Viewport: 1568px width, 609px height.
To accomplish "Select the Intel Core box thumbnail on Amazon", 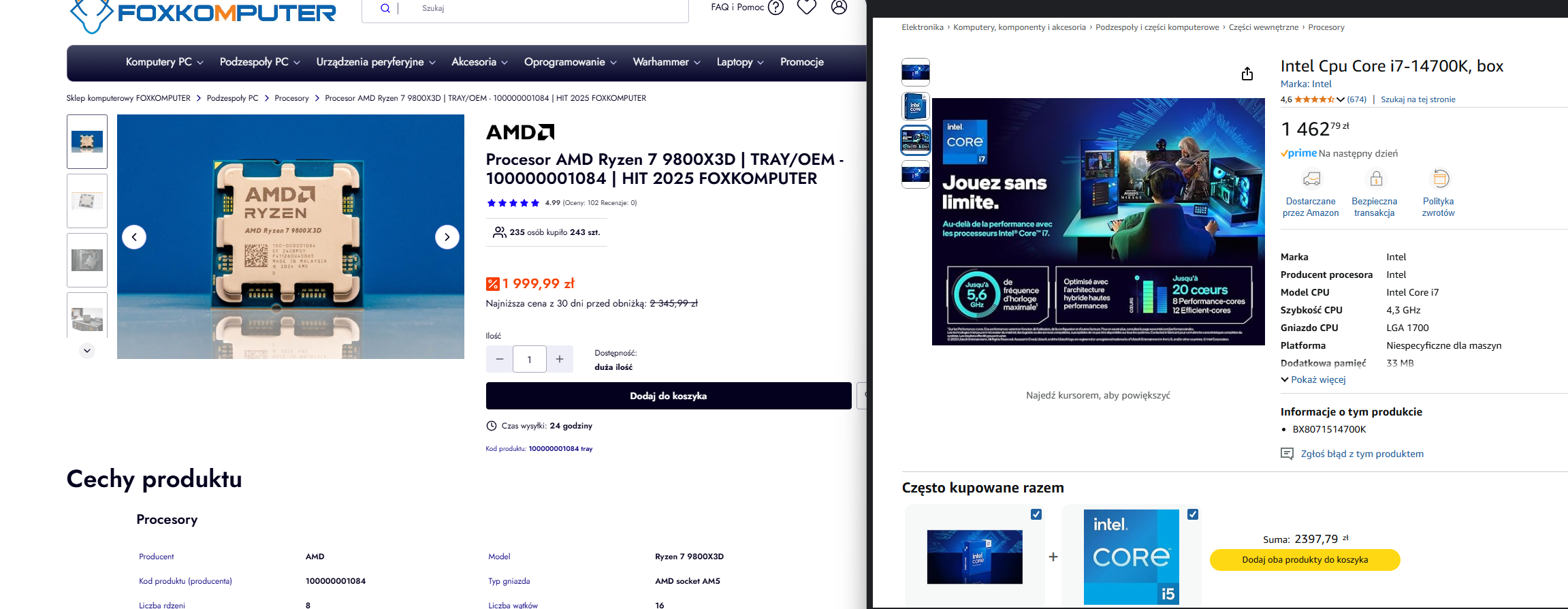I will tap(916, 106).
